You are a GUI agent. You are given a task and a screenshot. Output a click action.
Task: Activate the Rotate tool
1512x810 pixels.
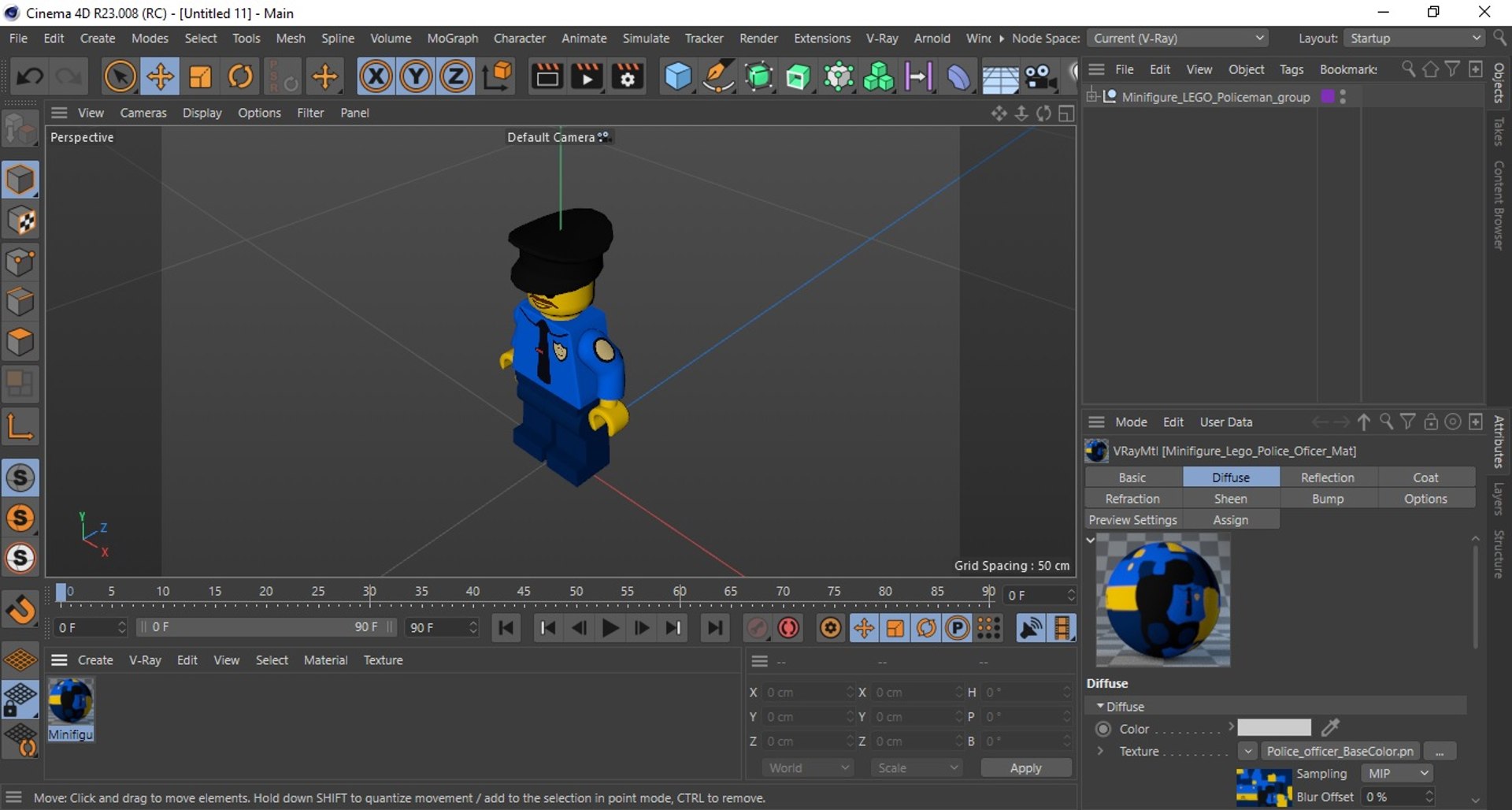tap(240, 76)
